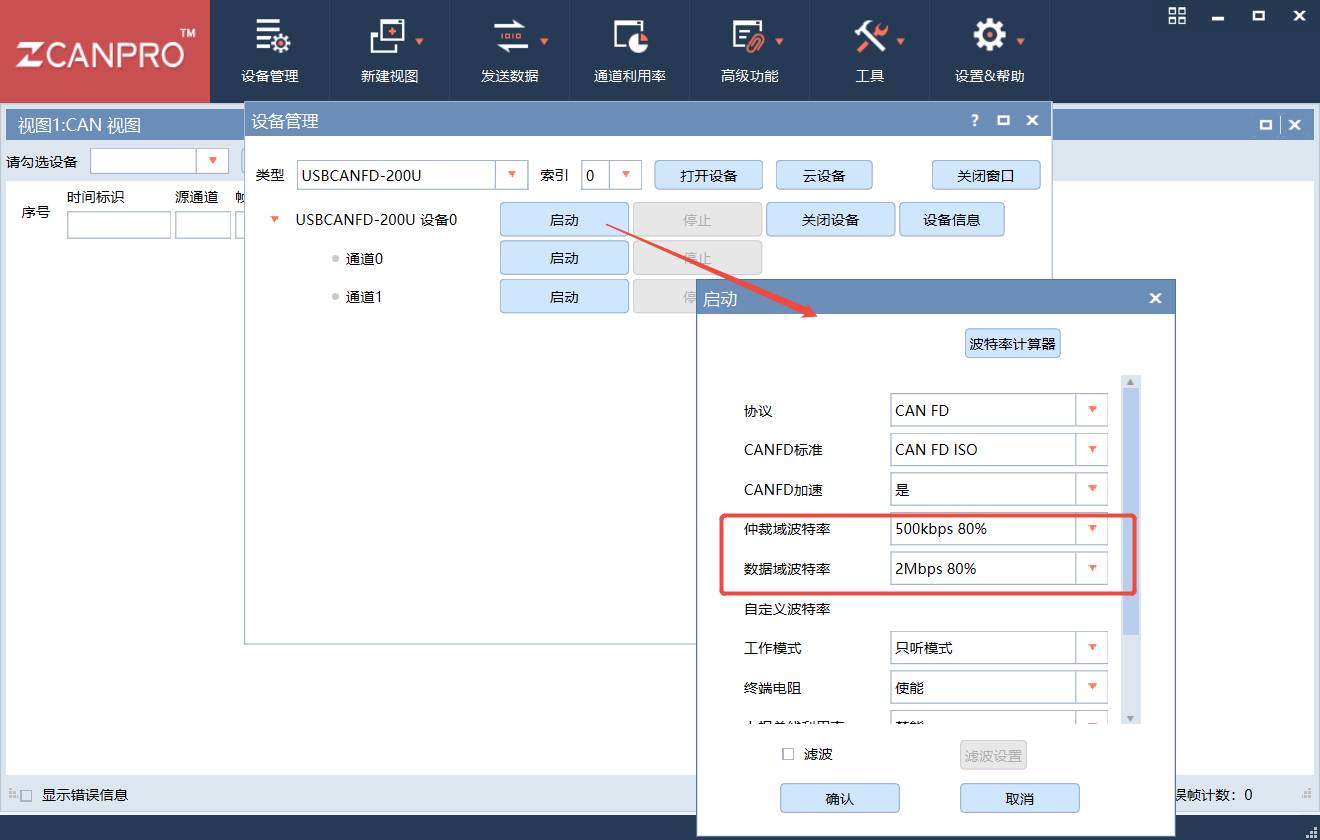Click the help question mark in 设备管理
1320x840 pixels.
click(975, 121)
